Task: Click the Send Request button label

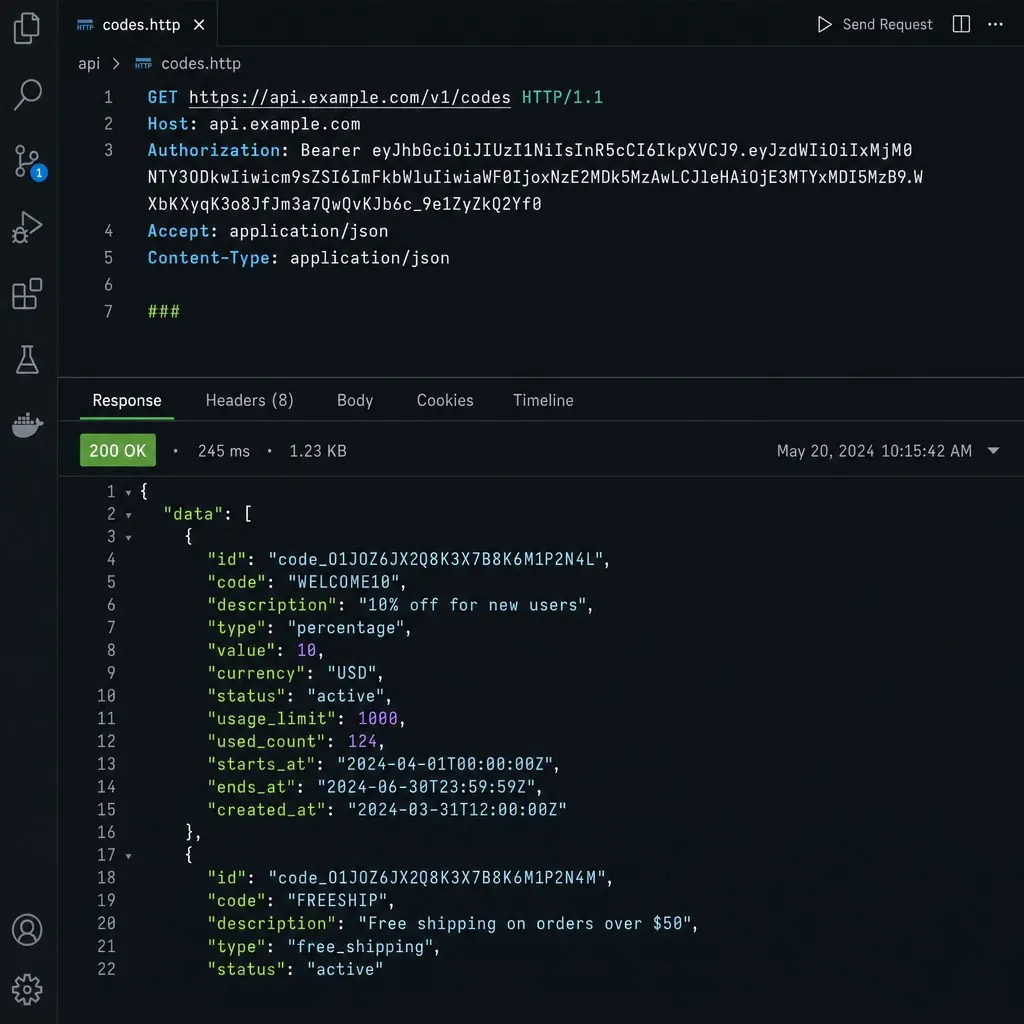Action: 887,24
